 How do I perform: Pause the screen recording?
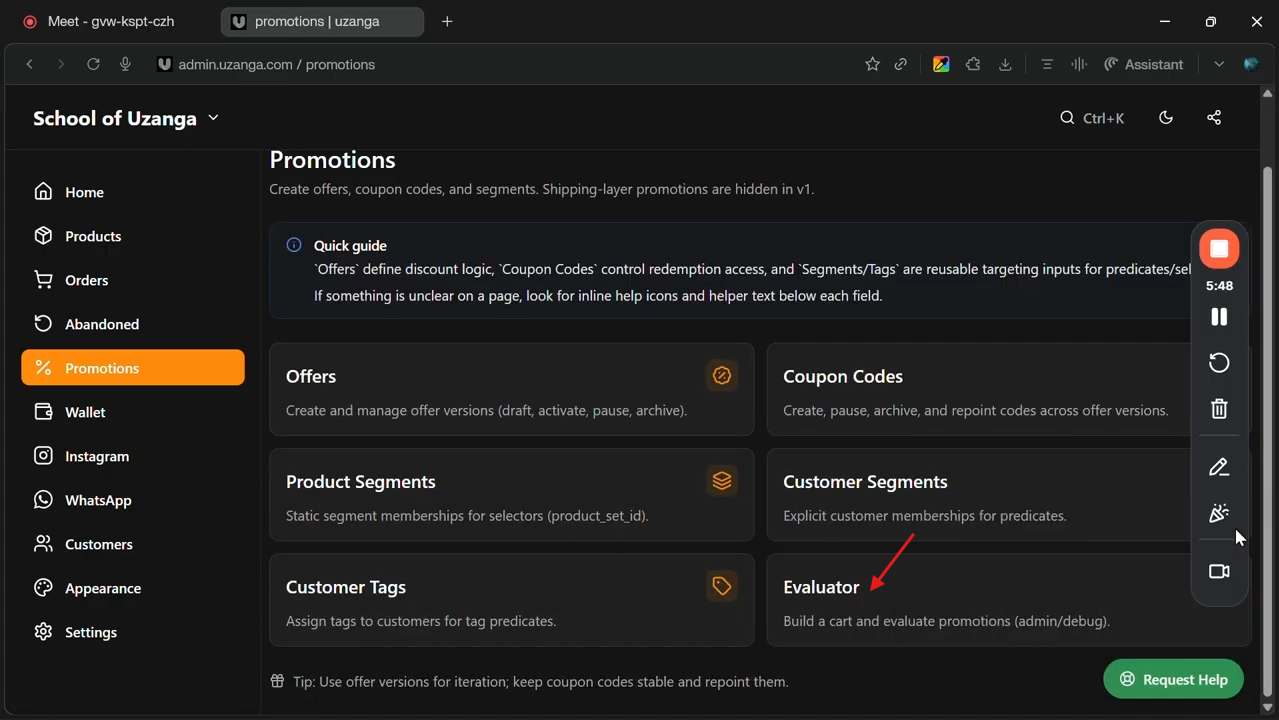click(1219, 317)
